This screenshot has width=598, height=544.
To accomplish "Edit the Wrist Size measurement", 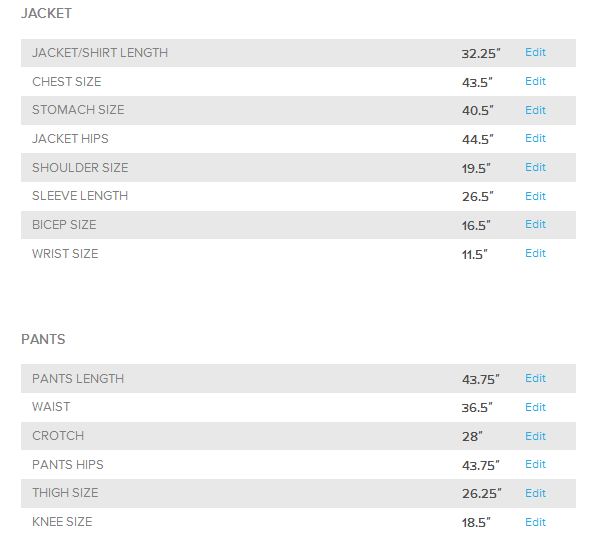I will coord(535,253).
